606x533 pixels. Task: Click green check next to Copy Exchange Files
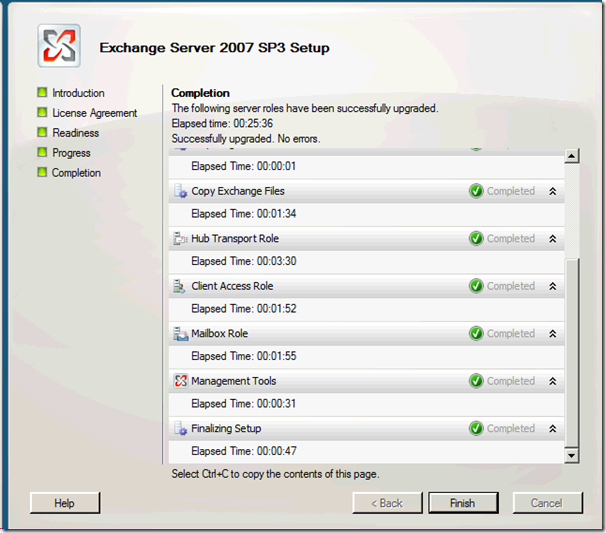coord(476,191)
